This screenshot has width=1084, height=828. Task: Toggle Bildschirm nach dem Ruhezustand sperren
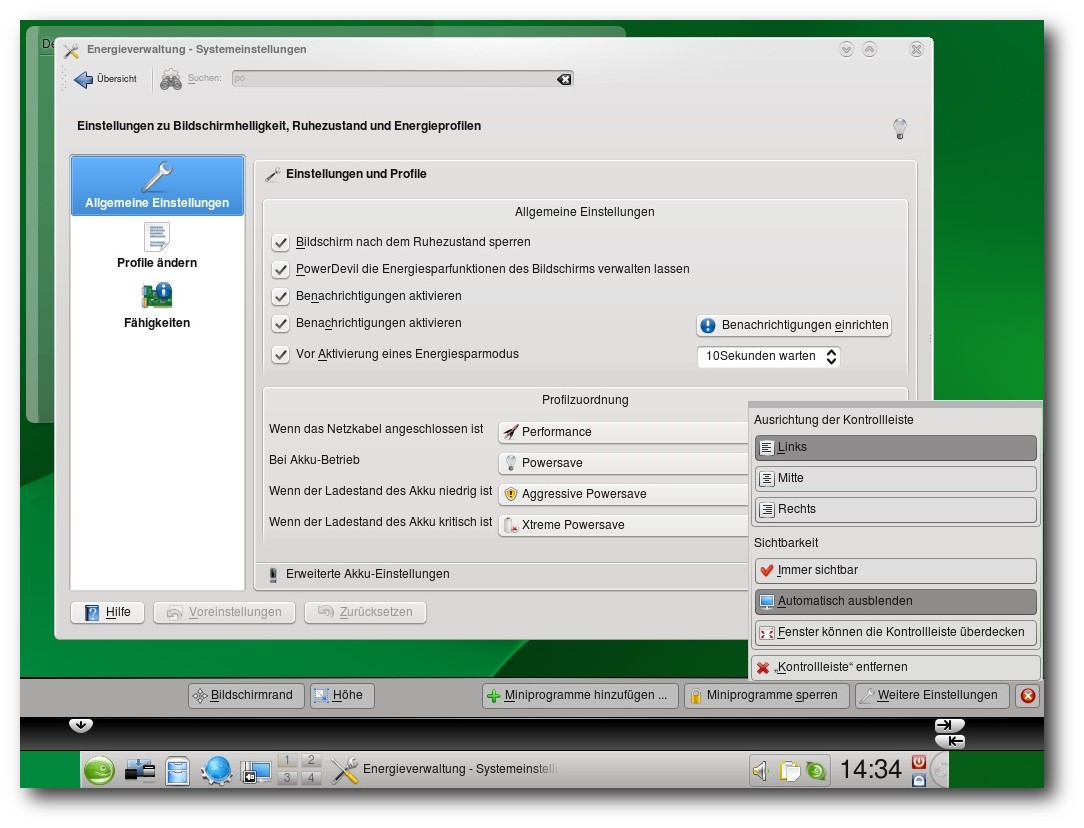pyautogui.click(x=280, y=243)
